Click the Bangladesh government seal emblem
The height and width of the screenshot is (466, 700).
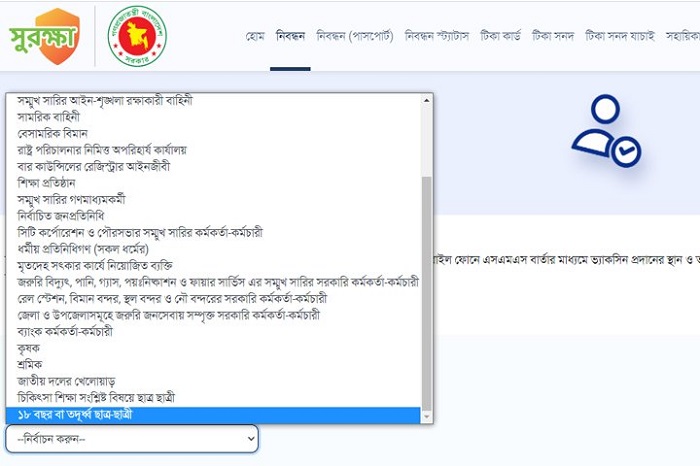pyautogui.click(x=137, y=36)
